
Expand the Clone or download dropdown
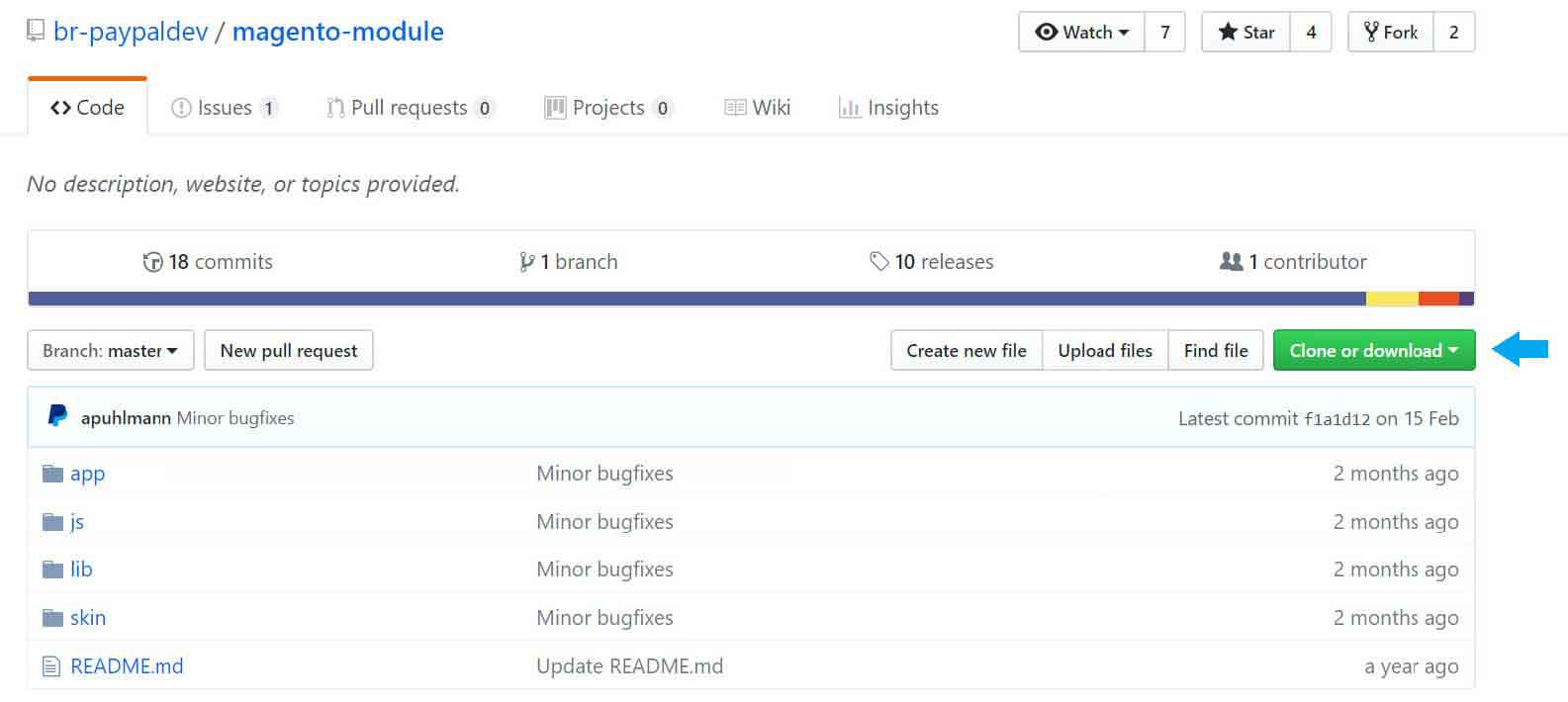pos(1373,350)
